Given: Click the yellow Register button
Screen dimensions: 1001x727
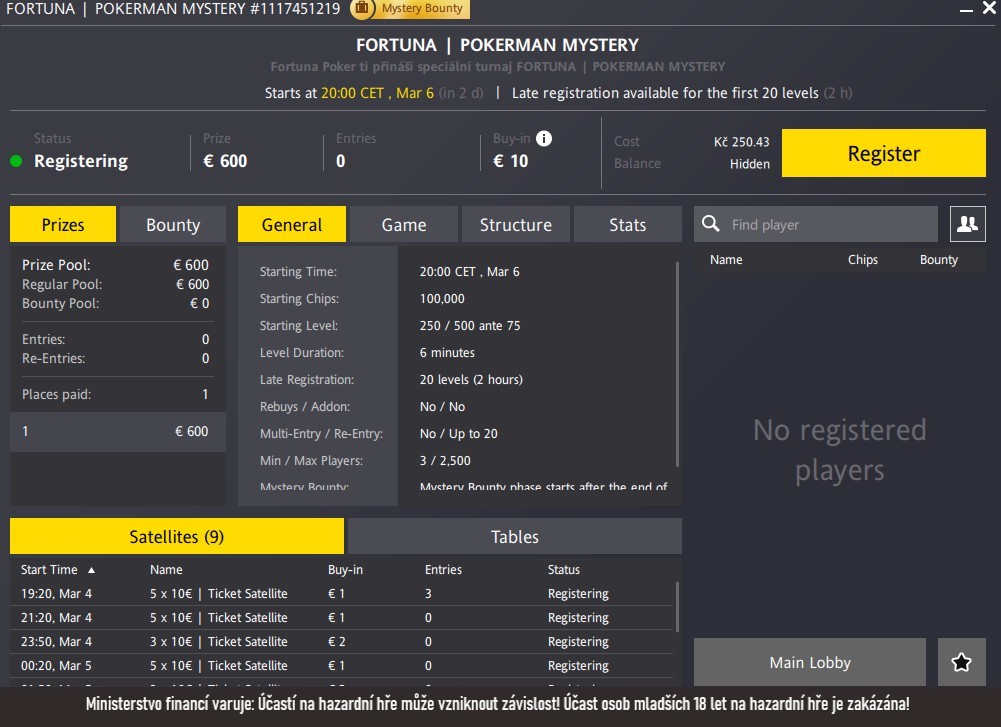Looking at the screenshot, I should tap(884, 153).
